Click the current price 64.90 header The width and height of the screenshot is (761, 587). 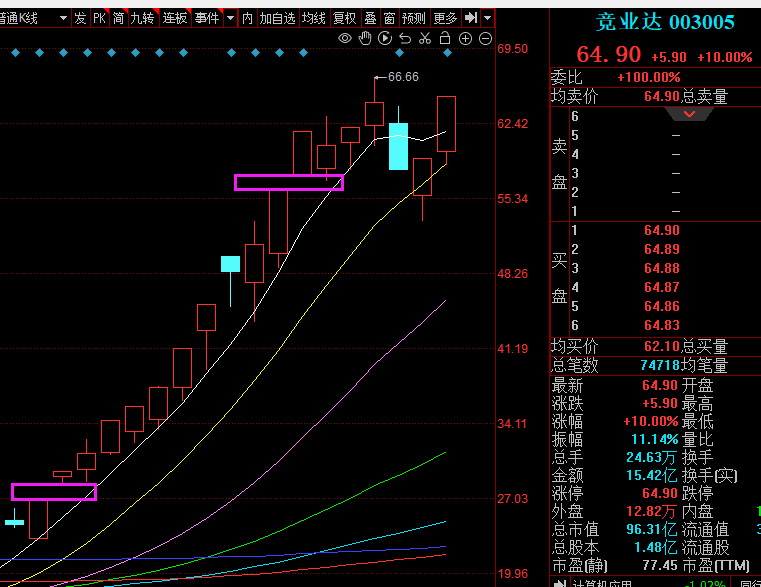[609, 54]
